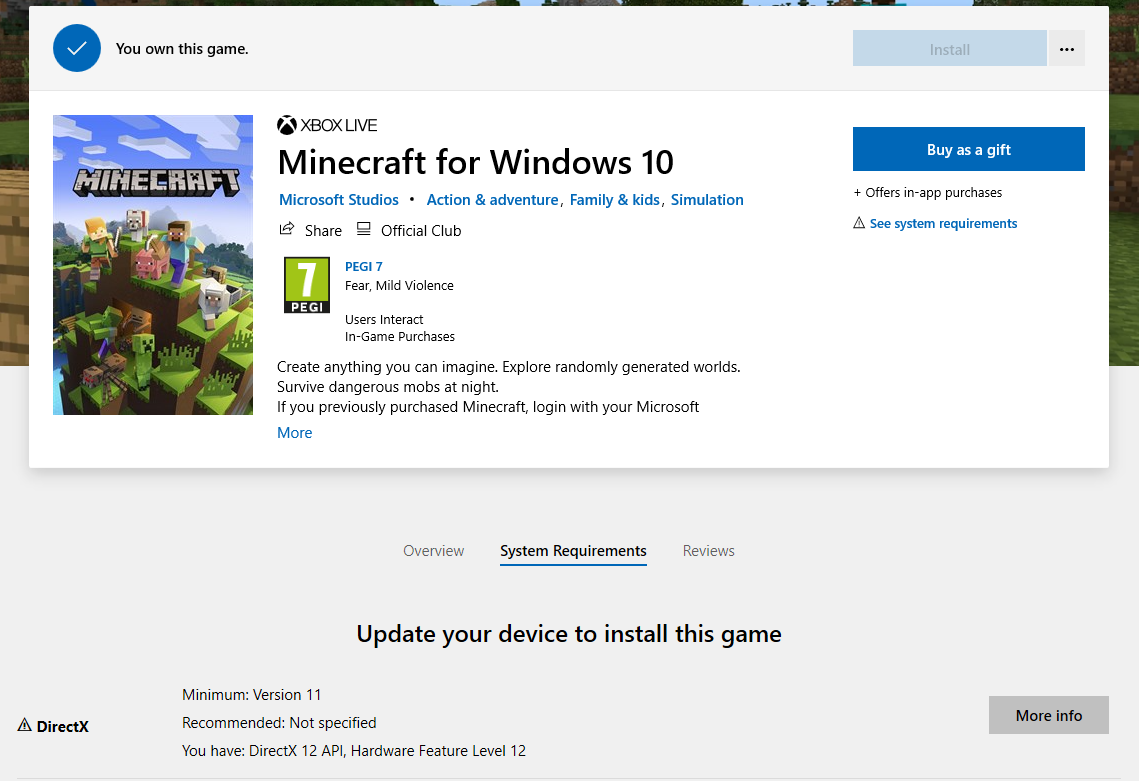Switch to the Reviews tab
This screenshot has width=1139, height=781.
pos(708,551)
